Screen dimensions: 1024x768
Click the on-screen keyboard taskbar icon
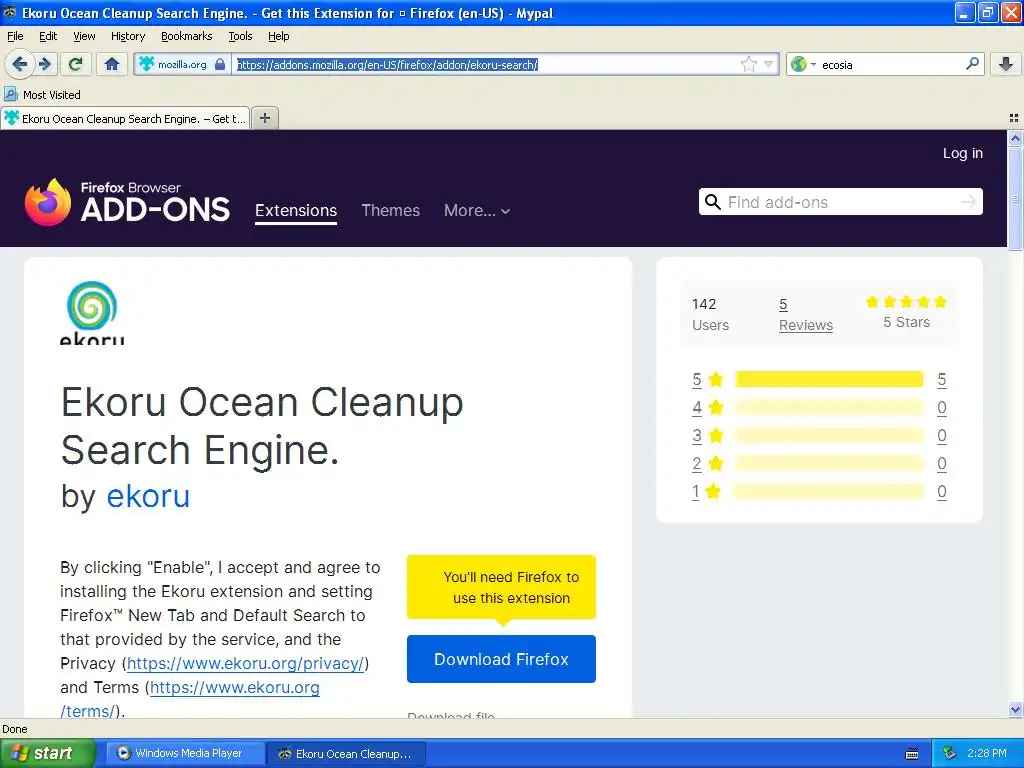pos(912,754)
